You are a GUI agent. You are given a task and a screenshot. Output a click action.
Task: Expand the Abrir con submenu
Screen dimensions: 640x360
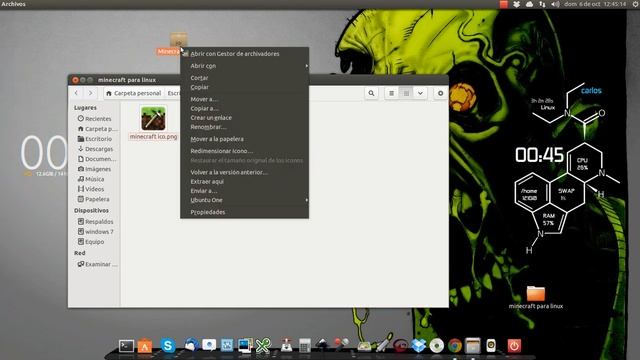pyautogui.click(x=244, y=66)
